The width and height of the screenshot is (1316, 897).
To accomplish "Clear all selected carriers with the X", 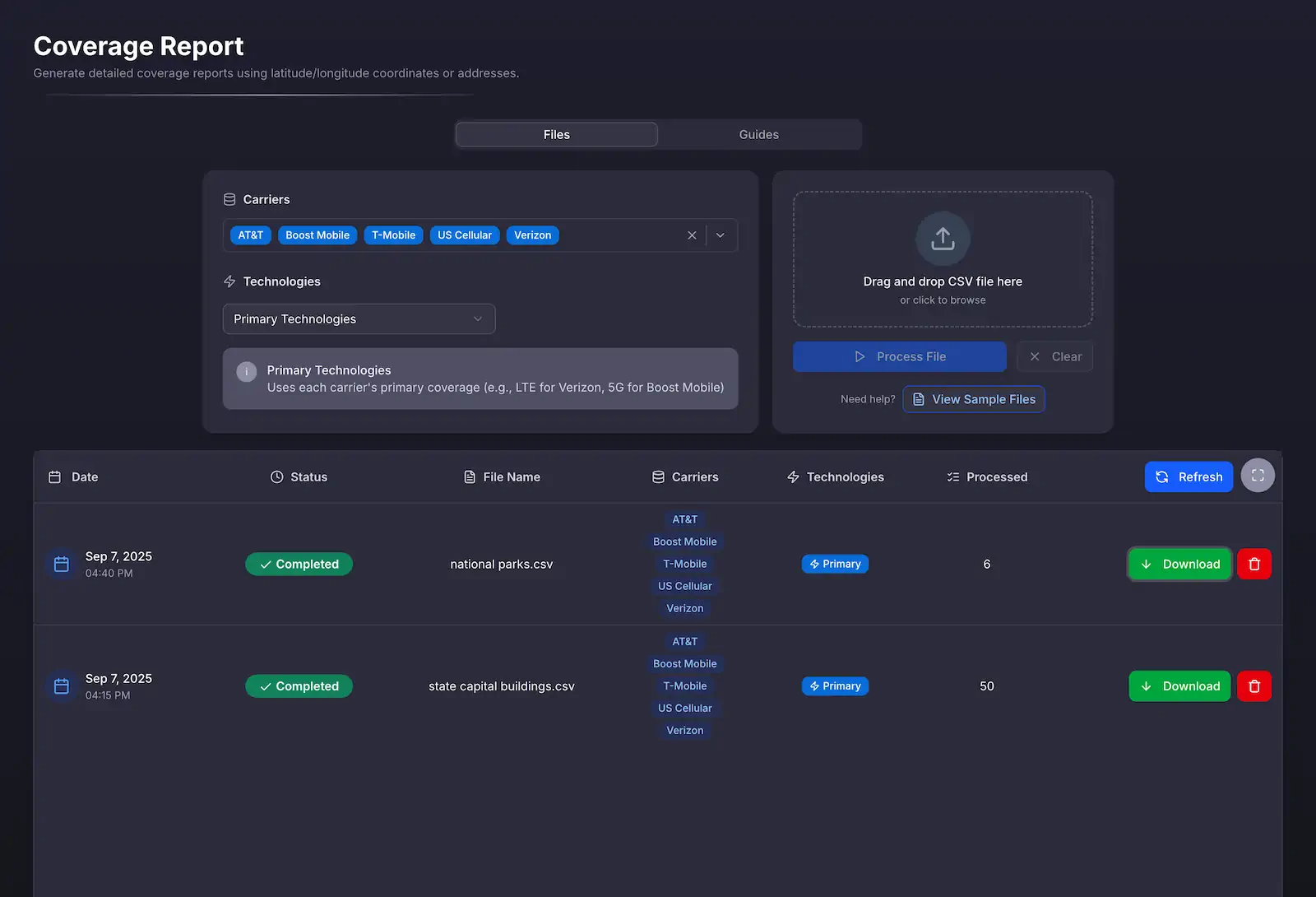I will coord(692,235).
